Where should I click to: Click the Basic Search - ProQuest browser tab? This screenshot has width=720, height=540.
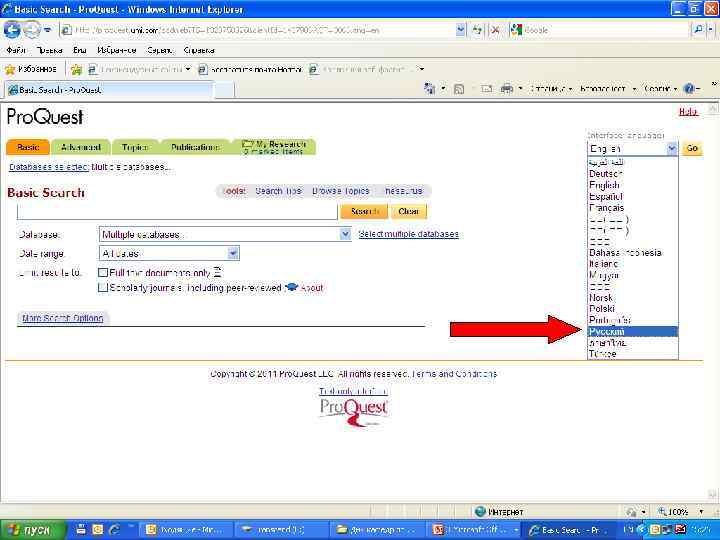tap(109, 90)
